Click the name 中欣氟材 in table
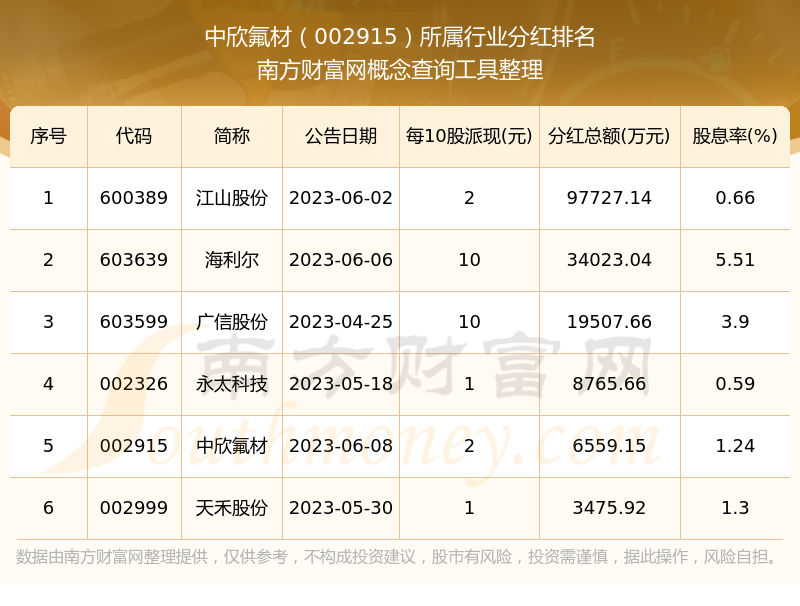Screen dimensions: 800x606 tap(232, 446)
